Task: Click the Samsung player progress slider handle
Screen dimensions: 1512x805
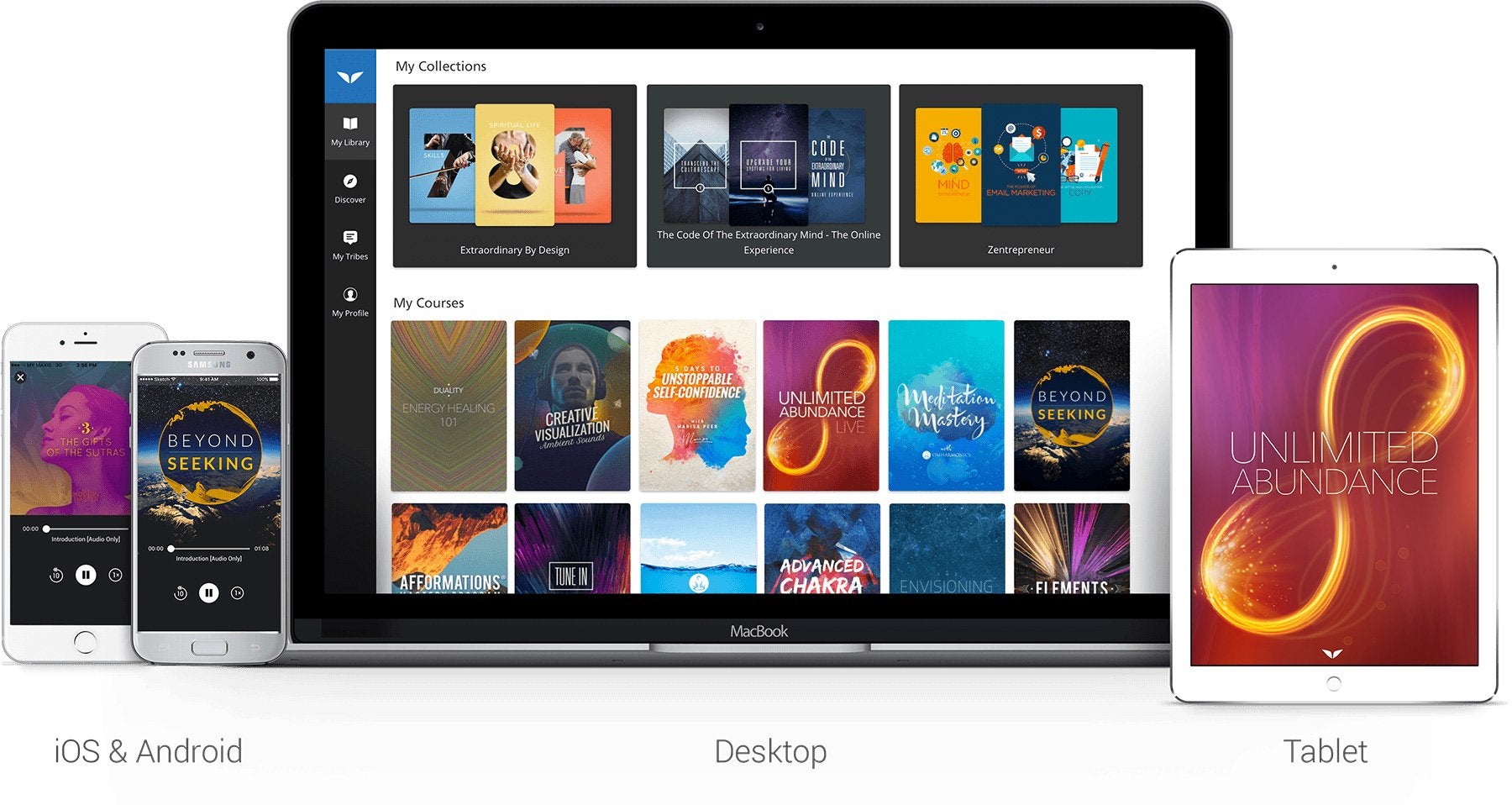Action: pyautogui.click(x=171, y=549)
